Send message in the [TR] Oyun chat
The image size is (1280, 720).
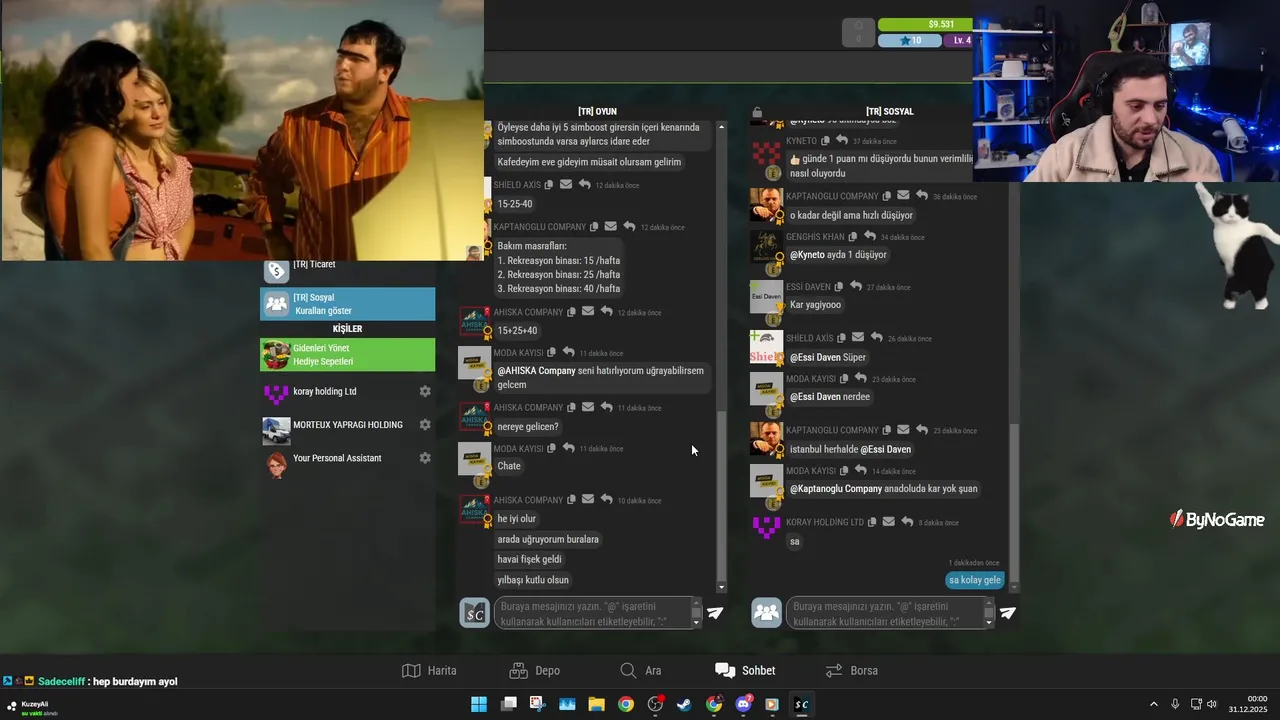715,613
